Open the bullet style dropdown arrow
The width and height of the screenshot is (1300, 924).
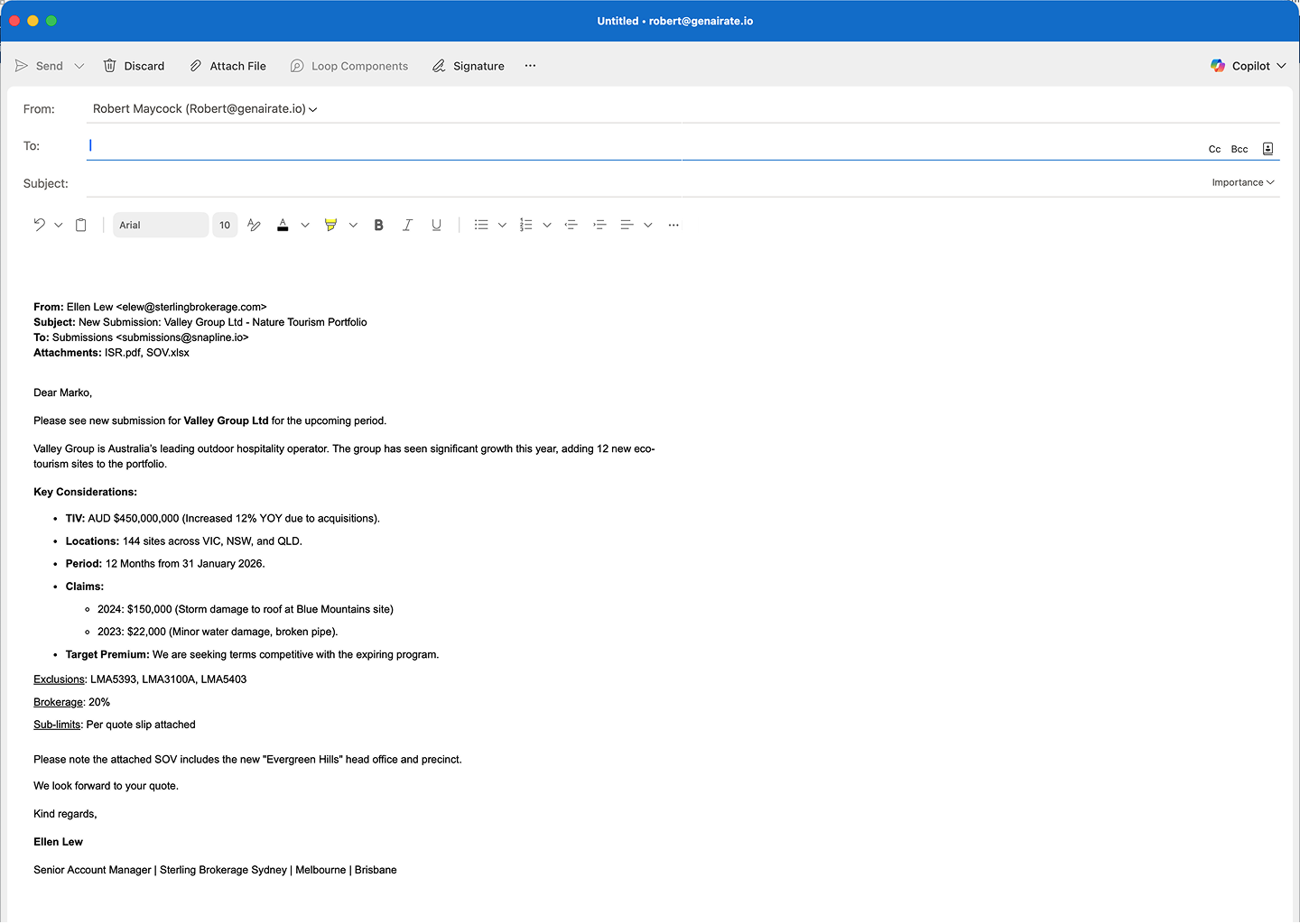coord(502,225)
